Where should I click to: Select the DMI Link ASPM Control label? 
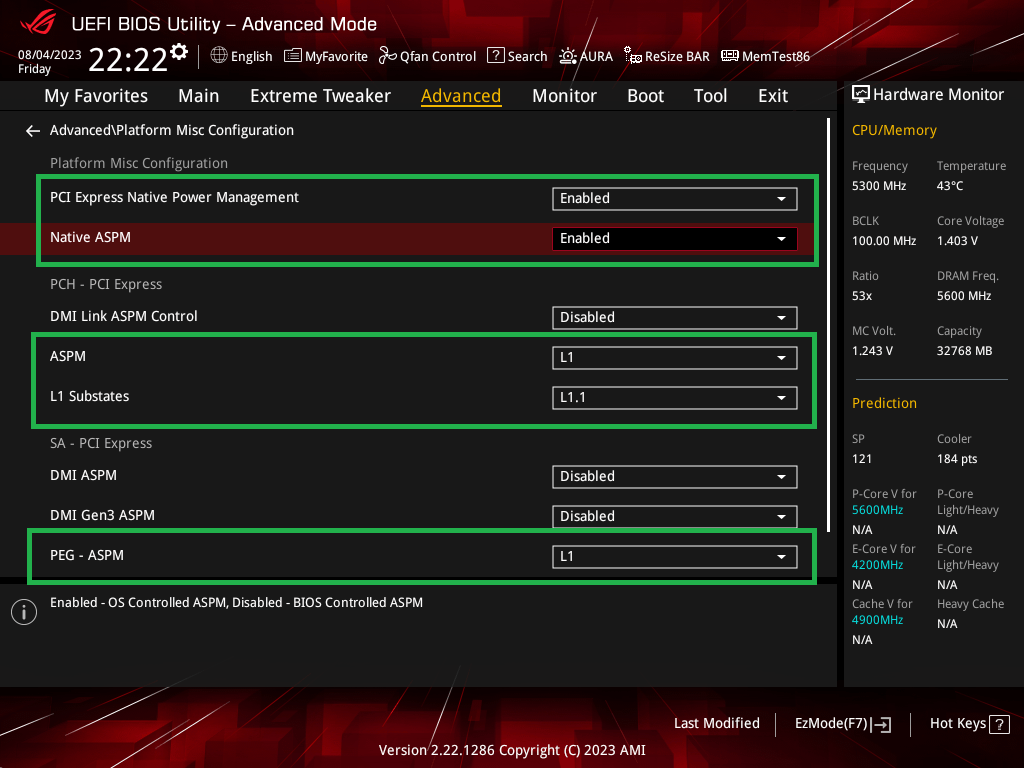pos(123,317)
